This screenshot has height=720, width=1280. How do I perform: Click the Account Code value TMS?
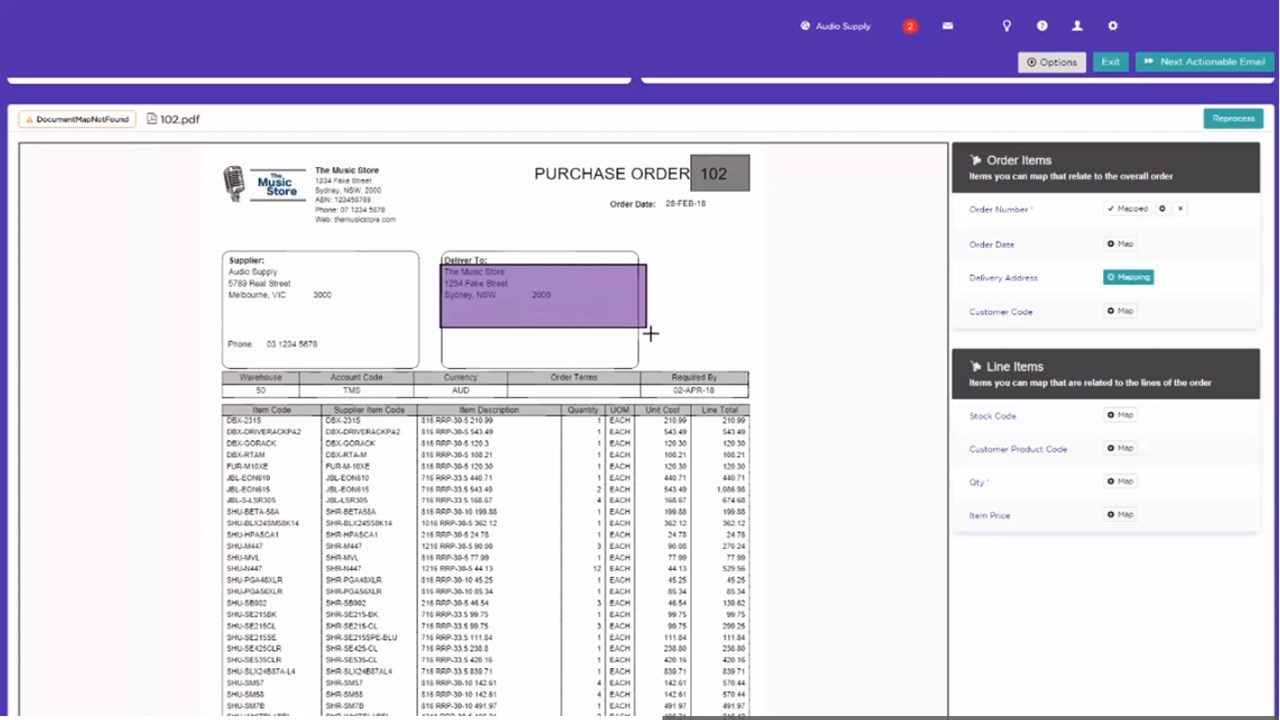click(x=351, y=390)
